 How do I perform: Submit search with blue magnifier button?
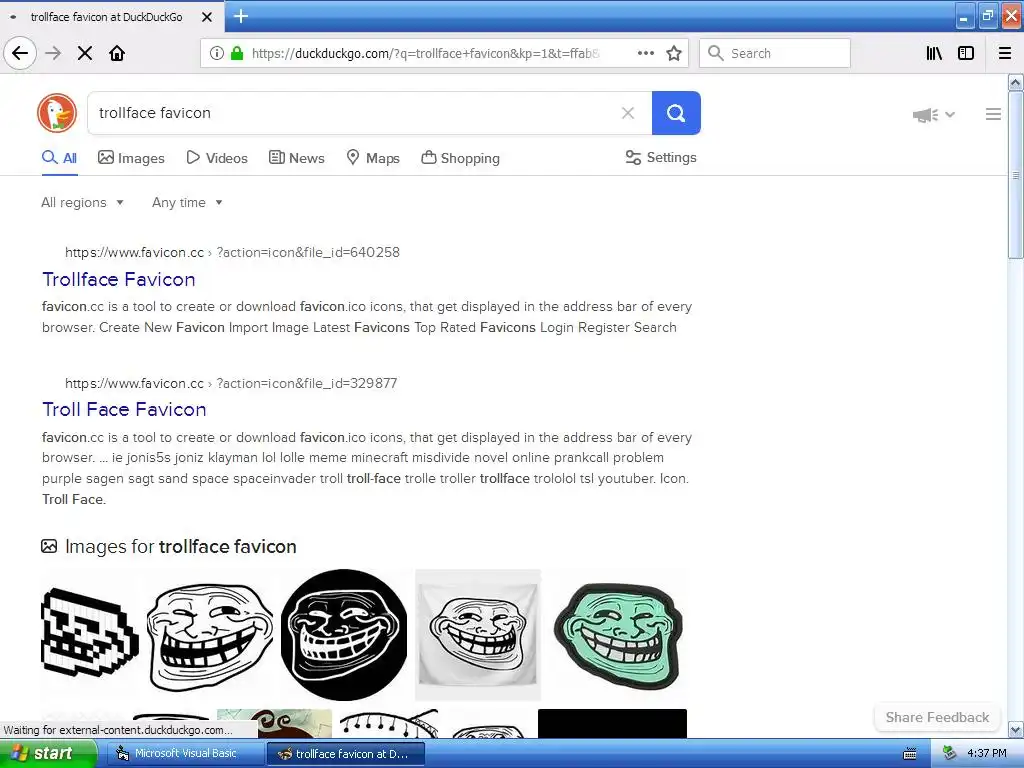(x=676, y=113)
